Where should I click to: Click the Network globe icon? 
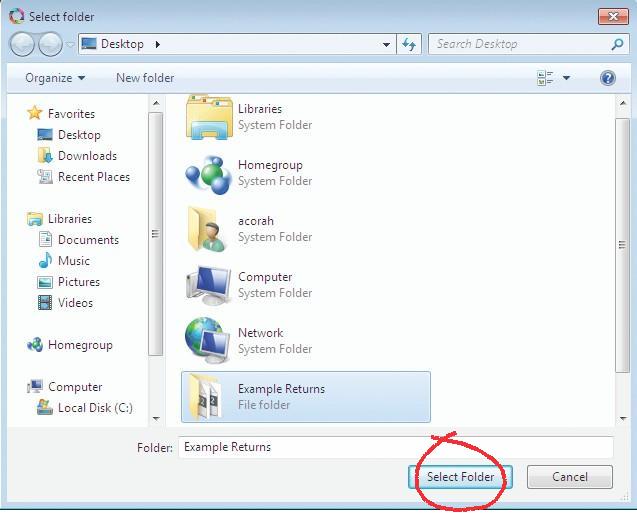pos(209,341)
